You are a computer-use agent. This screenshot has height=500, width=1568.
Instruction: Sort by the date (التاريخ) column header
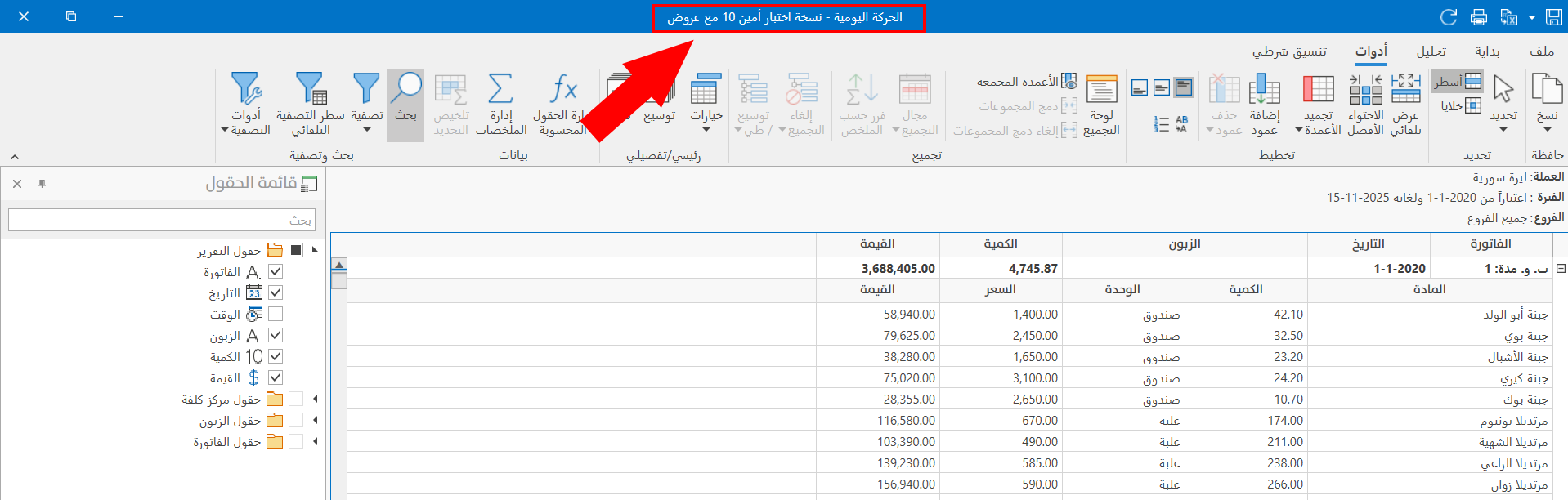(x=1369, y=244)
